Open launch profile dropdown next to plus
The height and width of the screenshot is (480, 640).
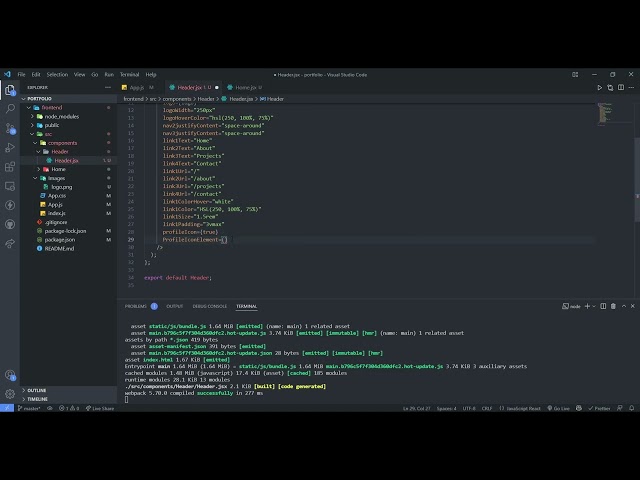(x=594, y=306)
